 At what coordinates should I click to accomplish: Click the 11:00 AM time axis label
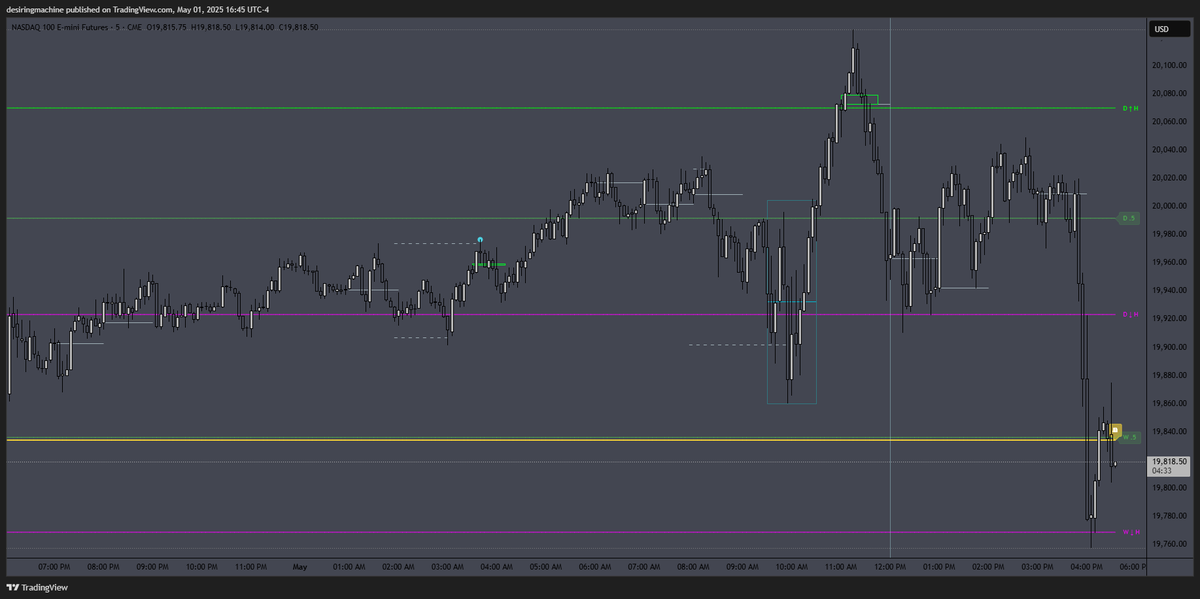(x=840, y=567)
